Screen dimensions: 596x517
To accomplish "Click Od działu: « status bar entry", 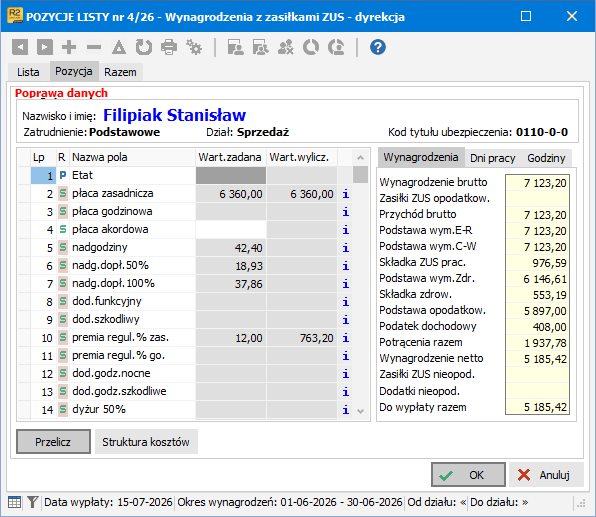I will [436, 502].
